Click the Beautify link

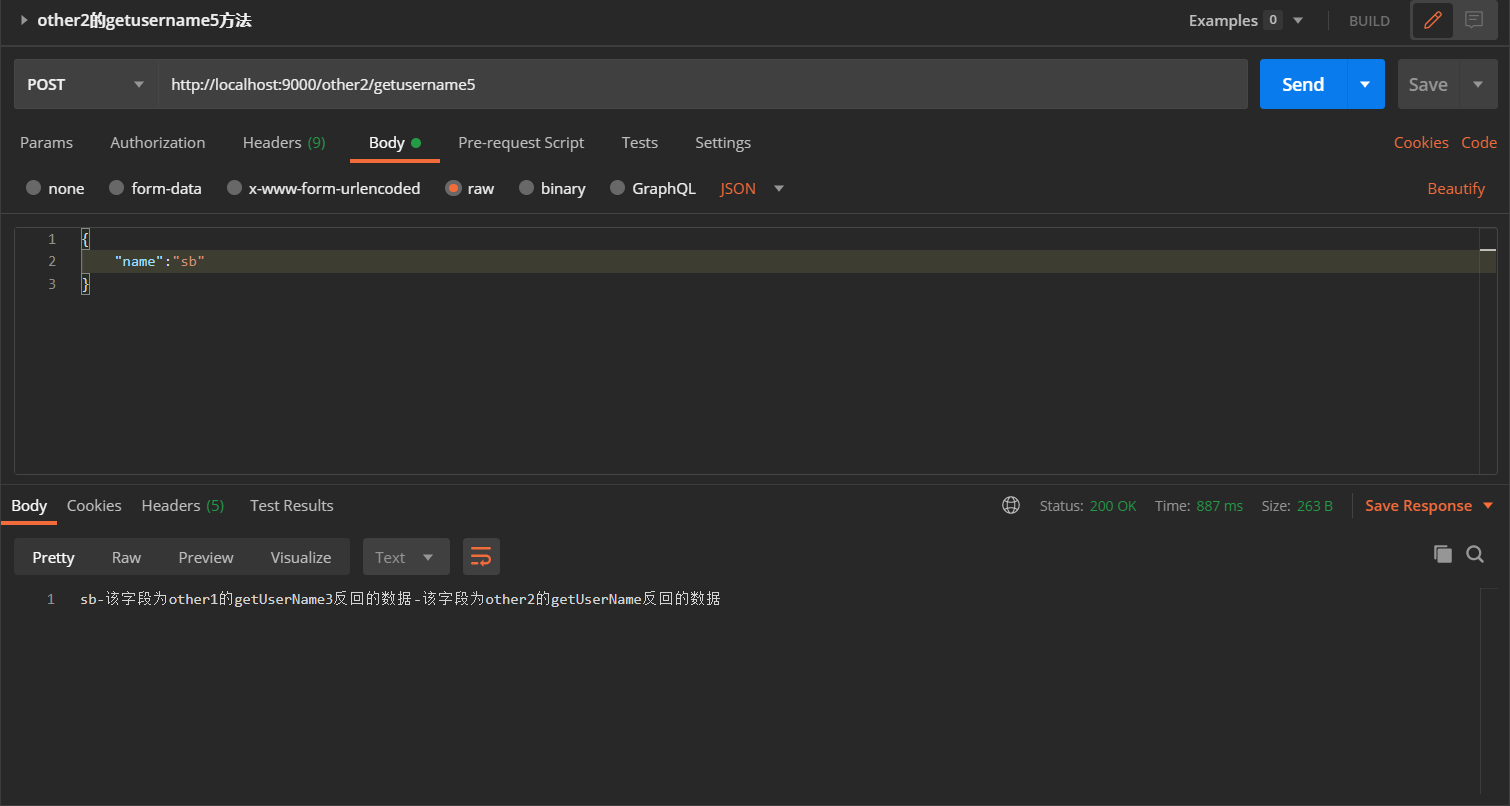click(x=1456, y=188)
